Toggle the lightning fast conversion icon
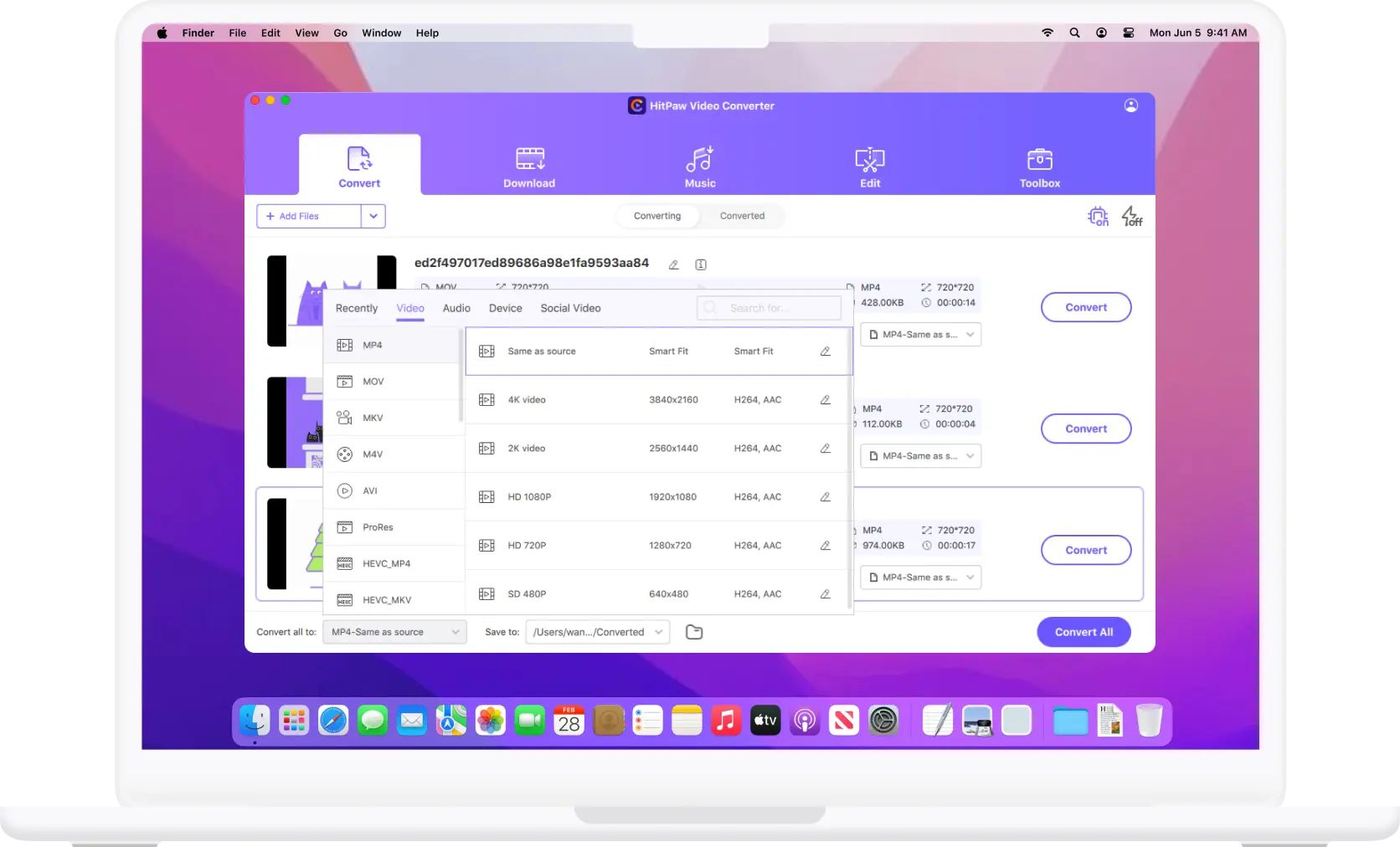1400x847 pixels. point(1132,216)
